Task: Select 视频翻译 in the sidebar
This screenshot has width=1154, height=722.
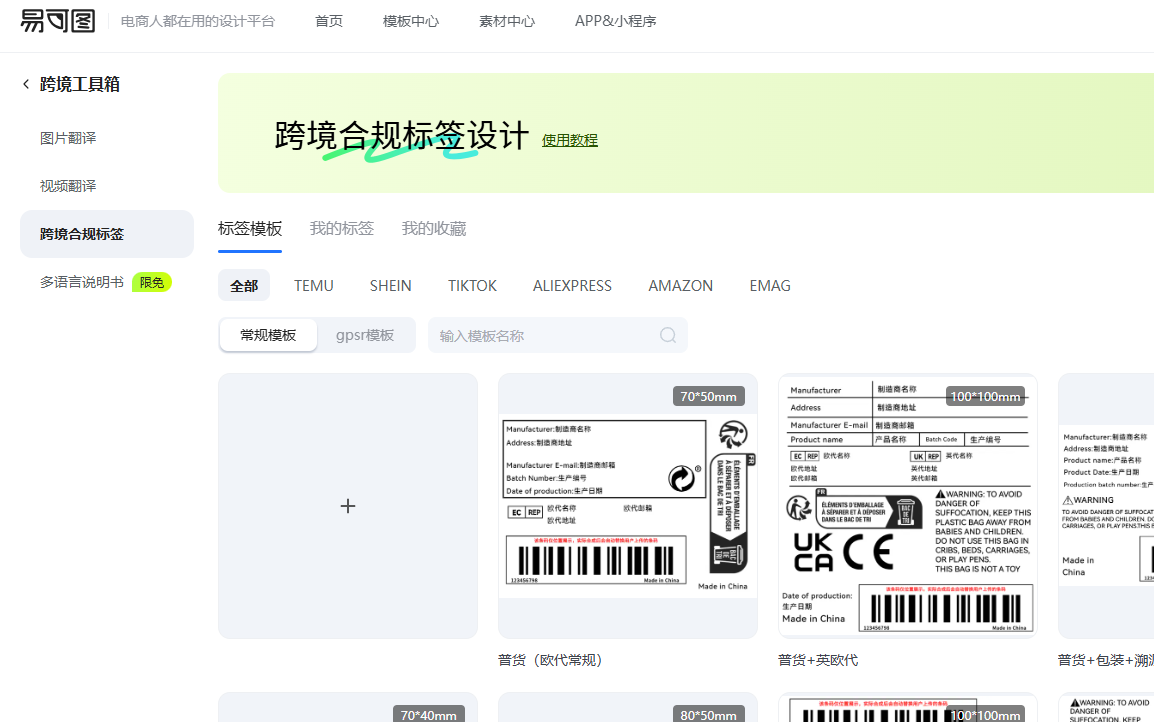Action: point(68,186)
